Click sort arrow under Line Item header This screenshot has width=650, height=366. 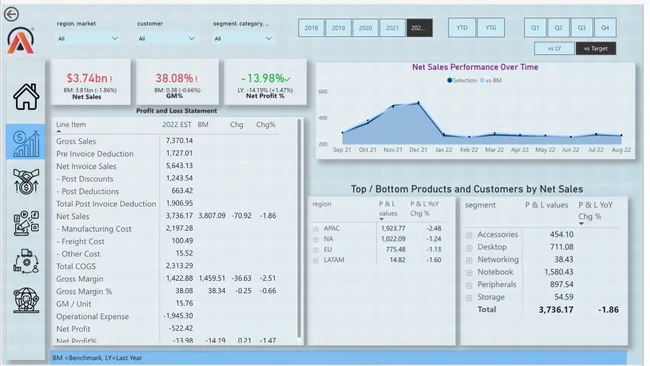click(x=58, y=131)
